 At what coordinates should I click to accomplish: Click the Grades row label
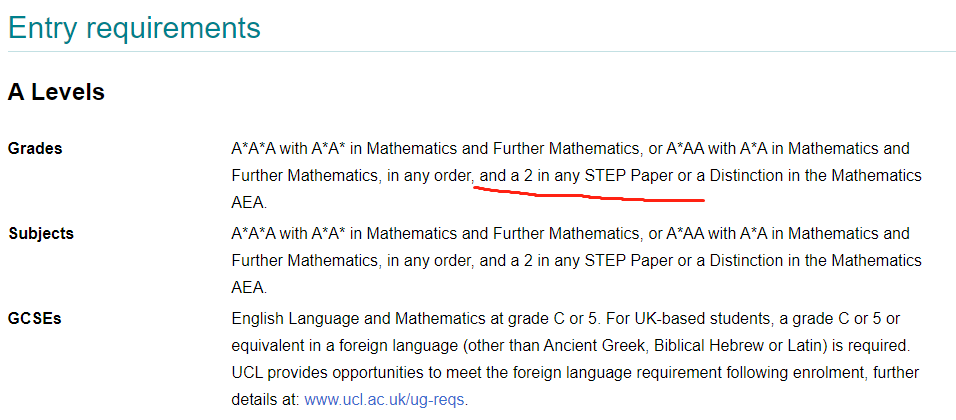point(35,149)
